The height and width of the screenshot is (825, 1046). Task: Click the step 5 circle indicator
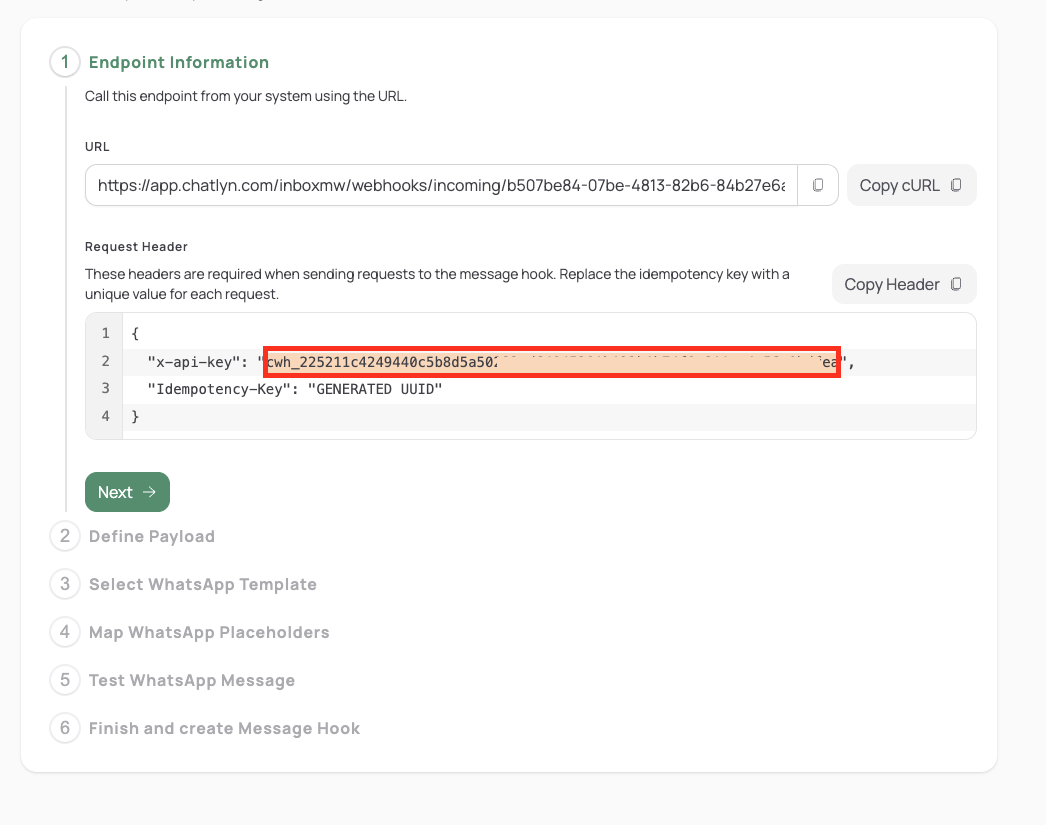[65, 680]
